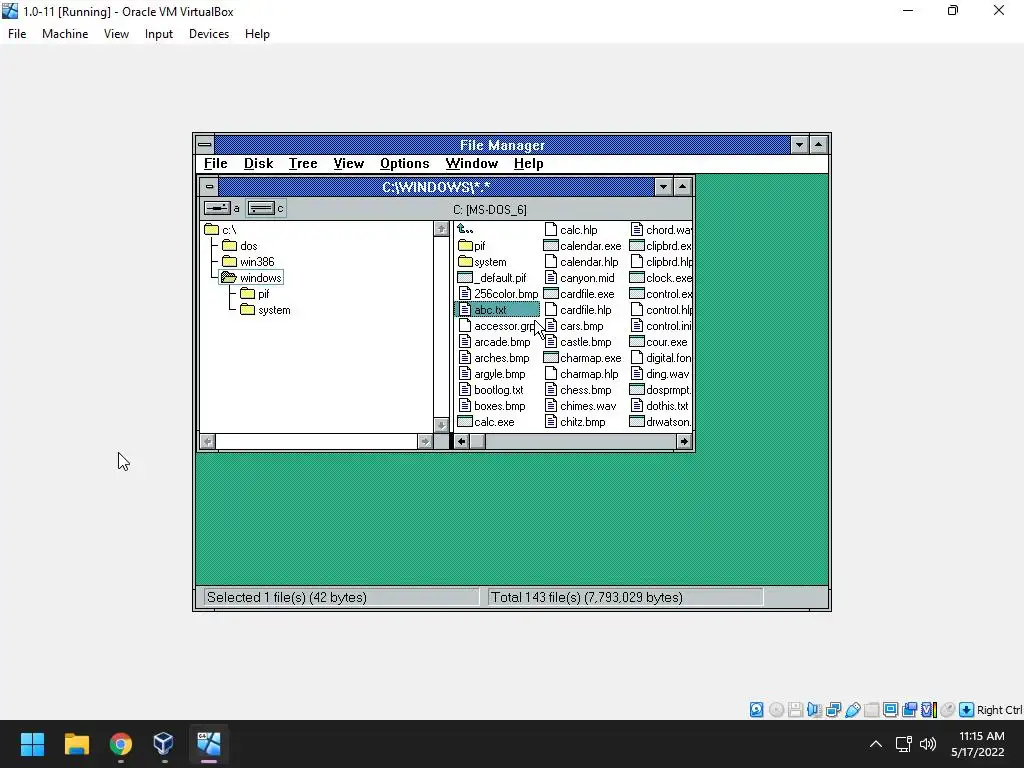Select the windows folder in tree
This screenshot has height=768, width=1024.
251,278
